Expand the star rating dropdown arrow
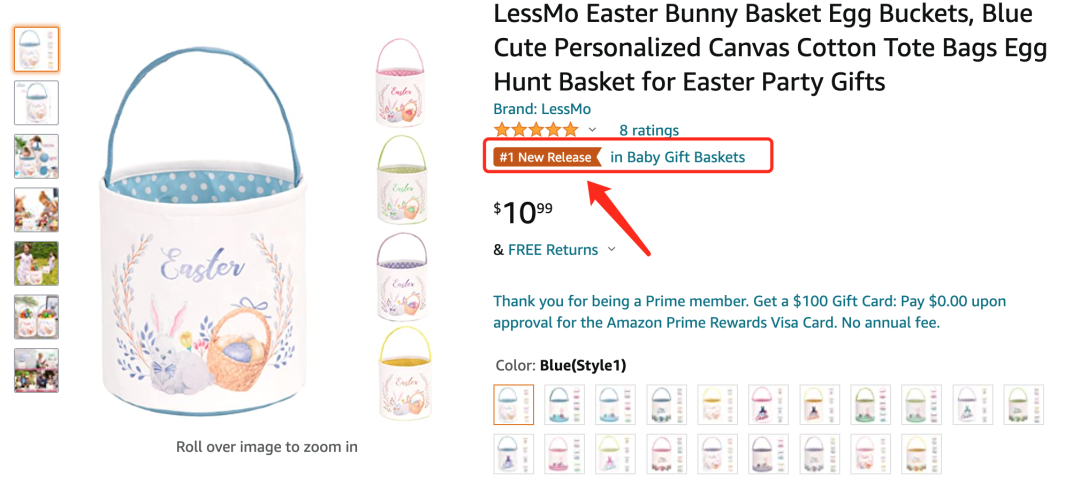The image size is (1080, 484). coord(592,130)
